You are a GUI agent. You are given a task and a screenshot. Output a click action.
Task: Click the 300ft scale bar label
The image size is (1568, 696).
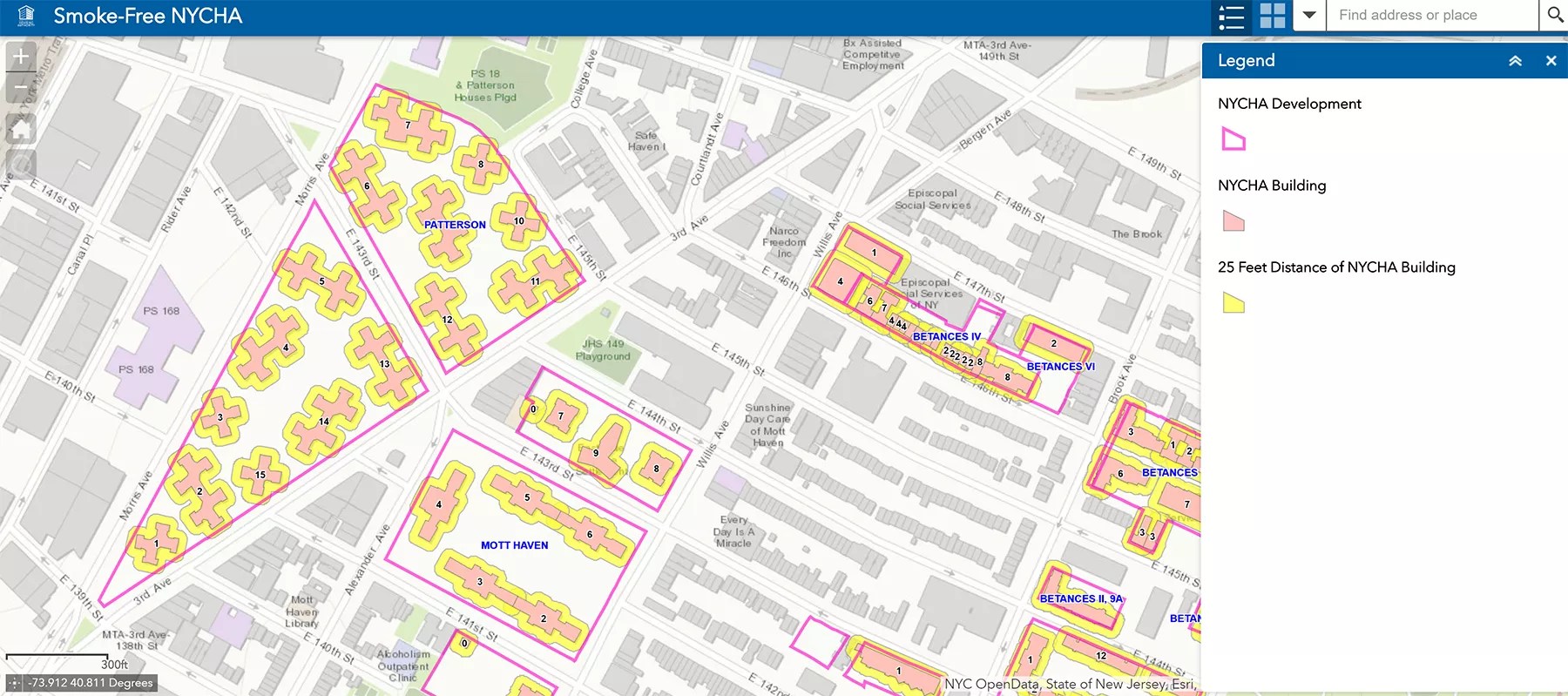(x=114, y=665)
